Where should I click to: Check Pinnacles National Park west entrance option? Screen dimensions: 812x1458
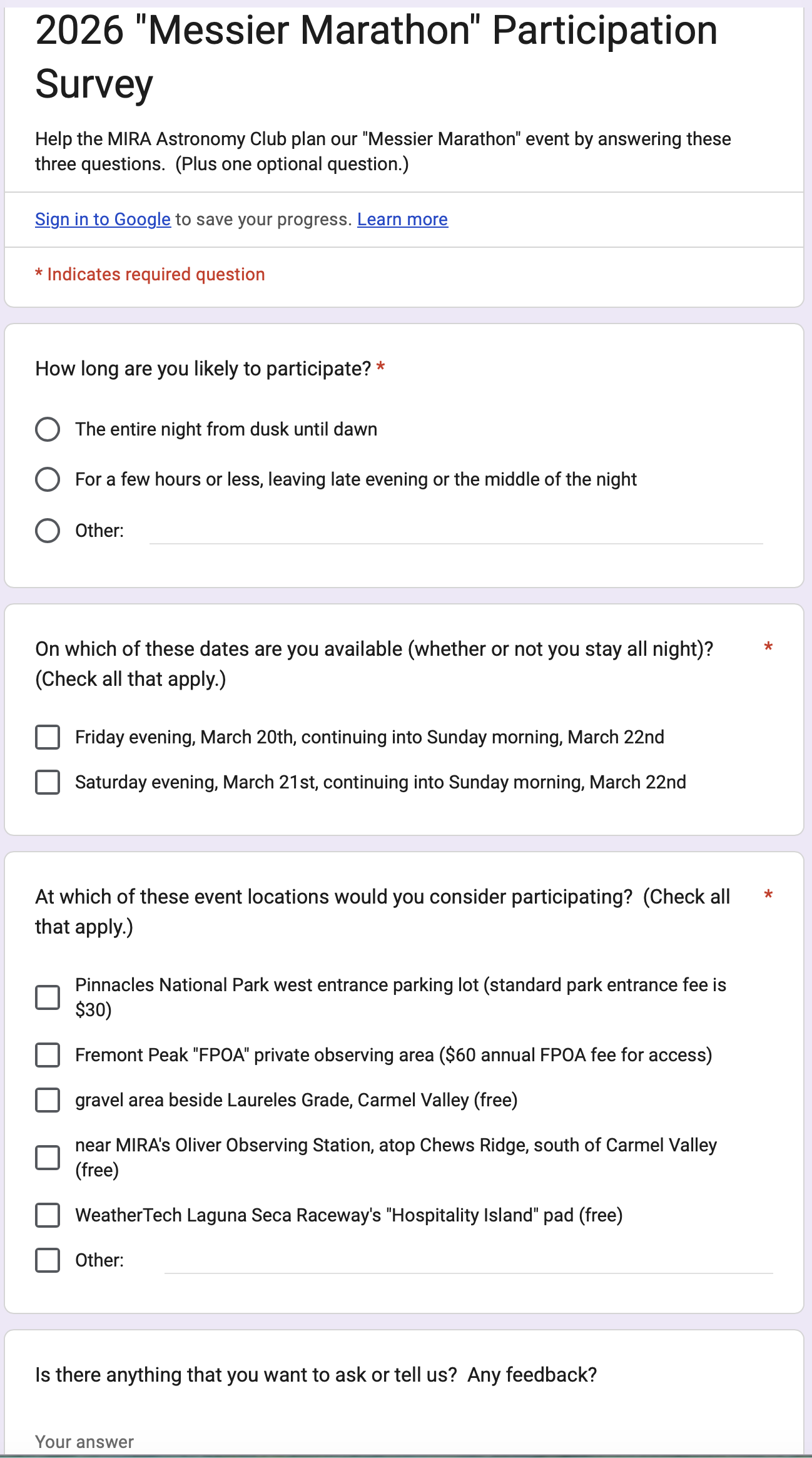point(48,998)
